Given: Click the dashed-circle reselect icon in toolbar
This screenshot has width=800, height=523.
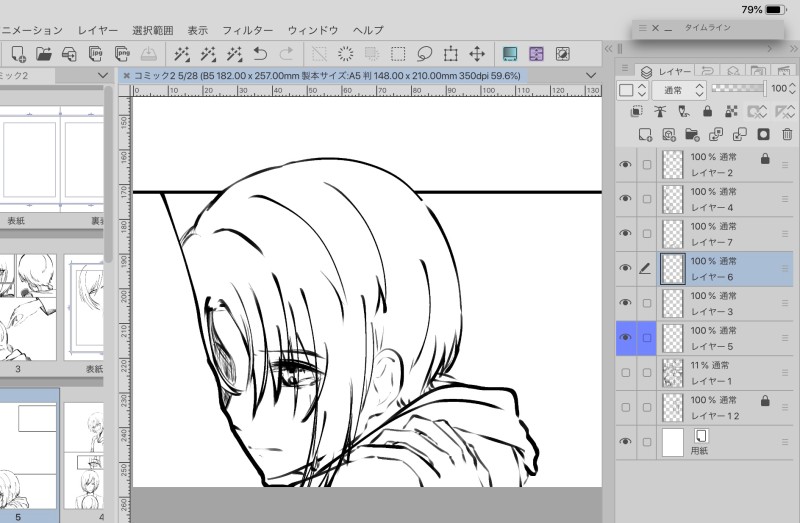Looking at the screenshot, I should coord(345,54).
